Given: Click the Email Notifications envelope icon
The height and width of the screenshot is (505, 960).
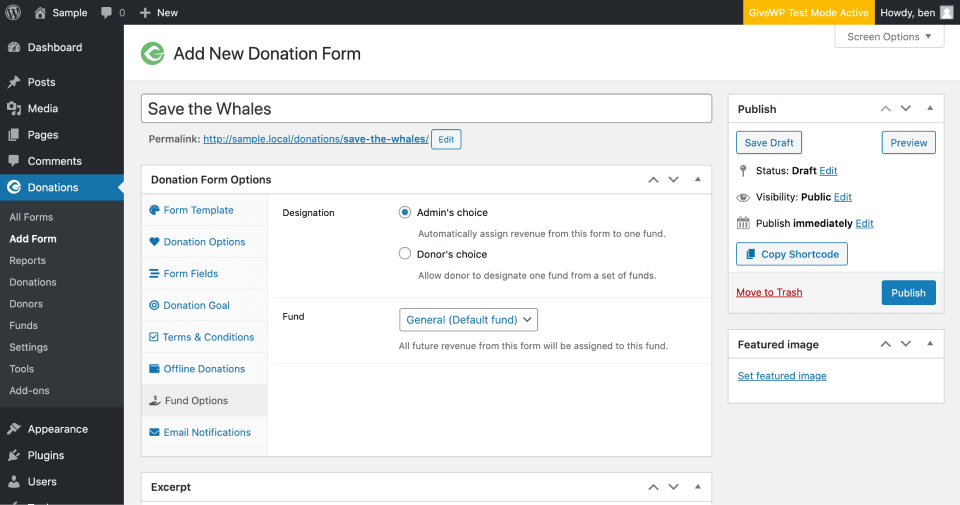Looking at the screenshot, I should [x=154, y=432].
